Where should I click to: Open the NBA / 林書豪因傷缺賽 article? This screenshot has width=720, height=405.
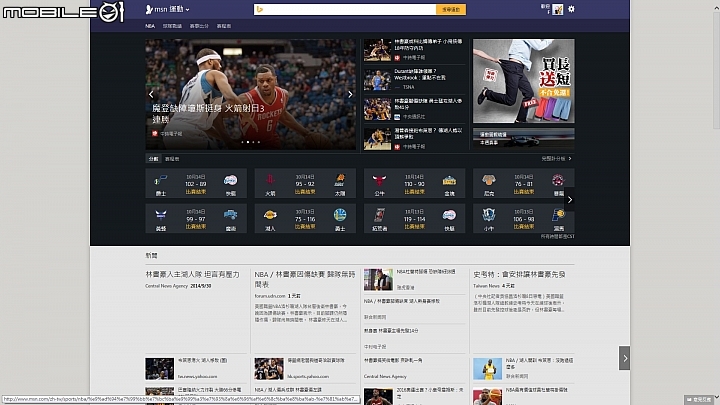(x=305, y=279)
